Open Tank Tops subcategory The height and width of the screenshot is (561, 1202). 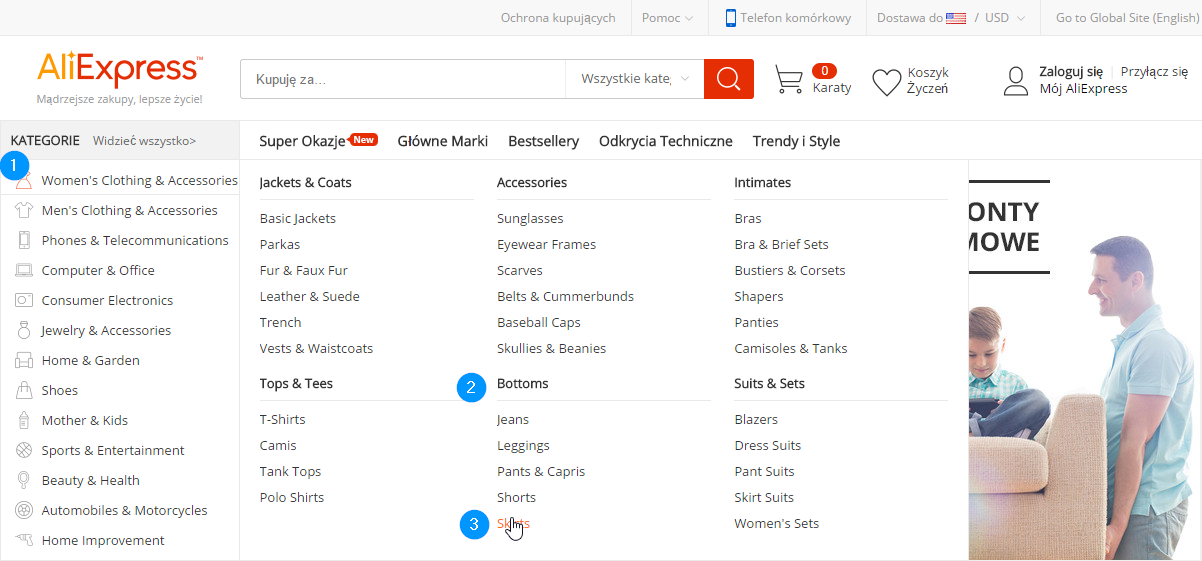[x=290, y=471]
